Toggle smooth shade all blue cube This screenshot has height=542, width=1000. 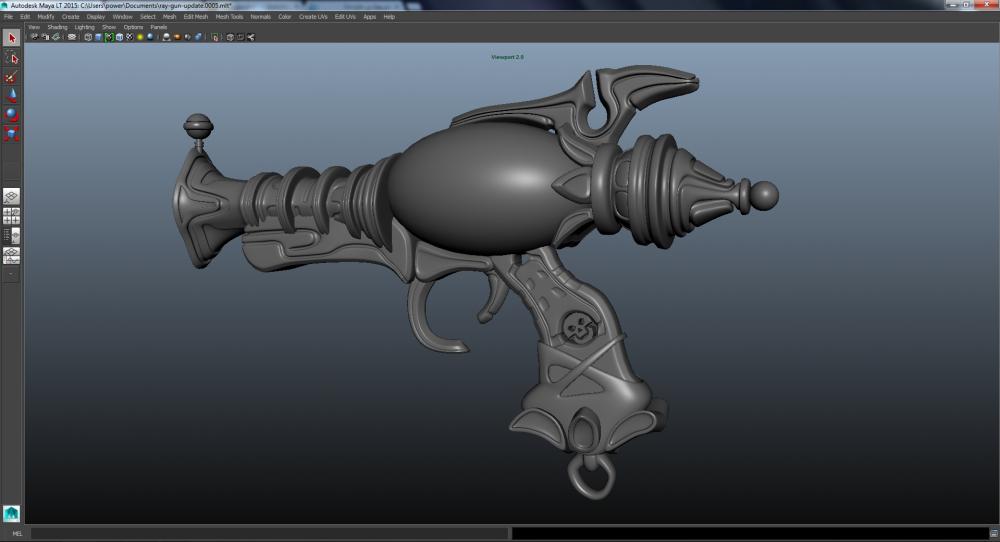tap(98, 37)
